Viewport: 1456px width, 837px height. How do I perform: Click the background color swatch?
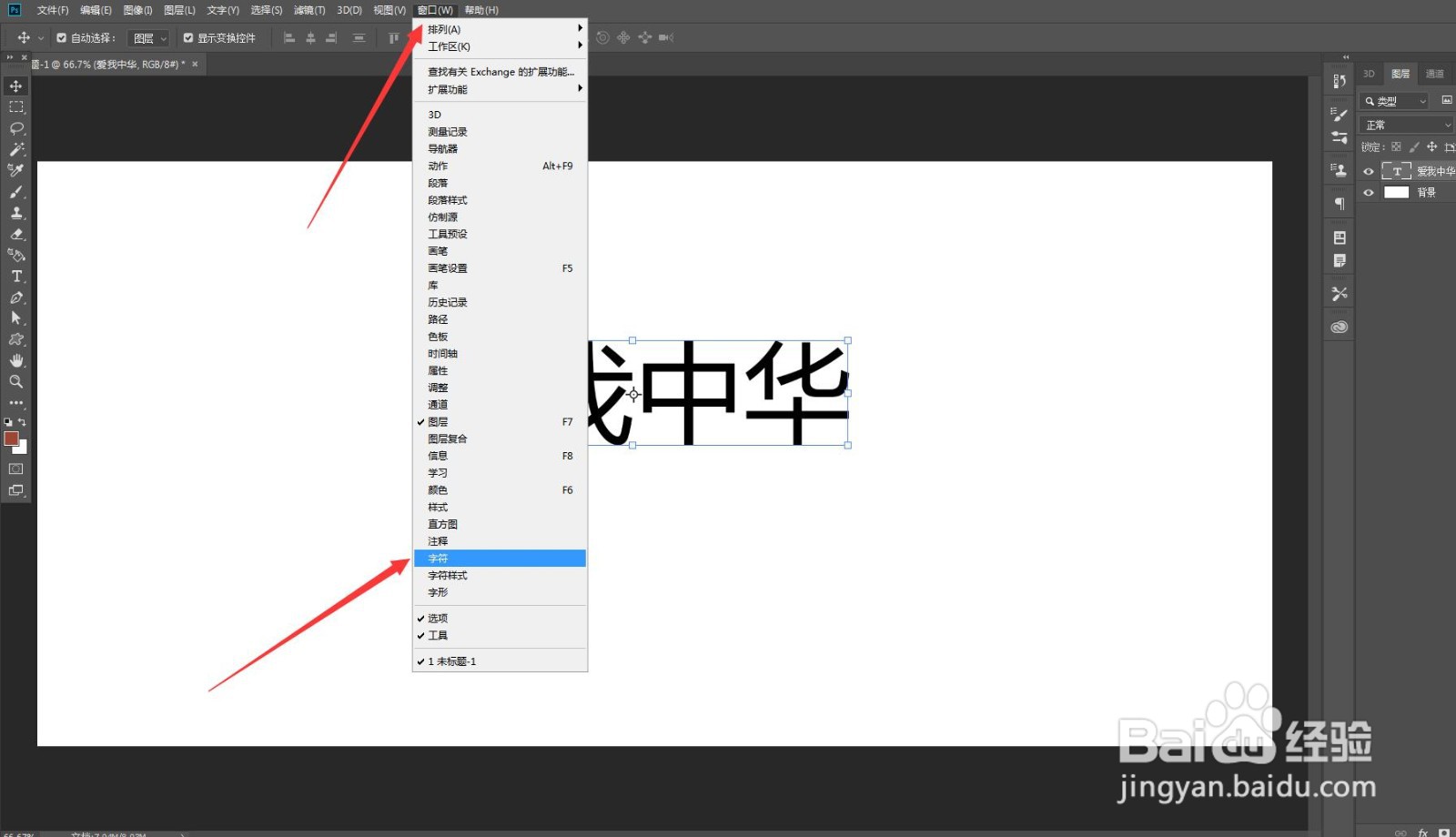click(x=22, y=449)
